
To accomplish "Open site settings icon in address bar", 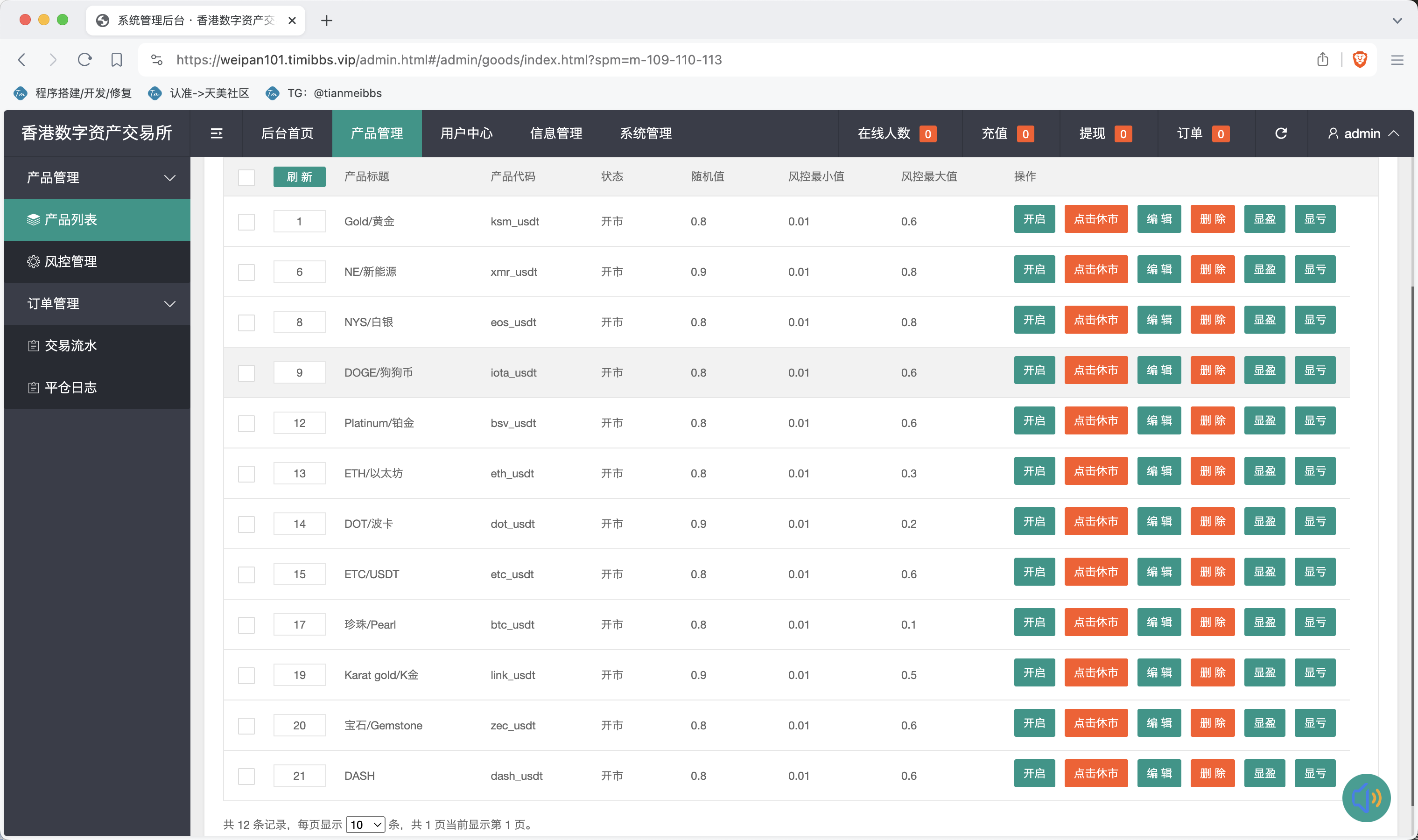I will pos(157,59).
